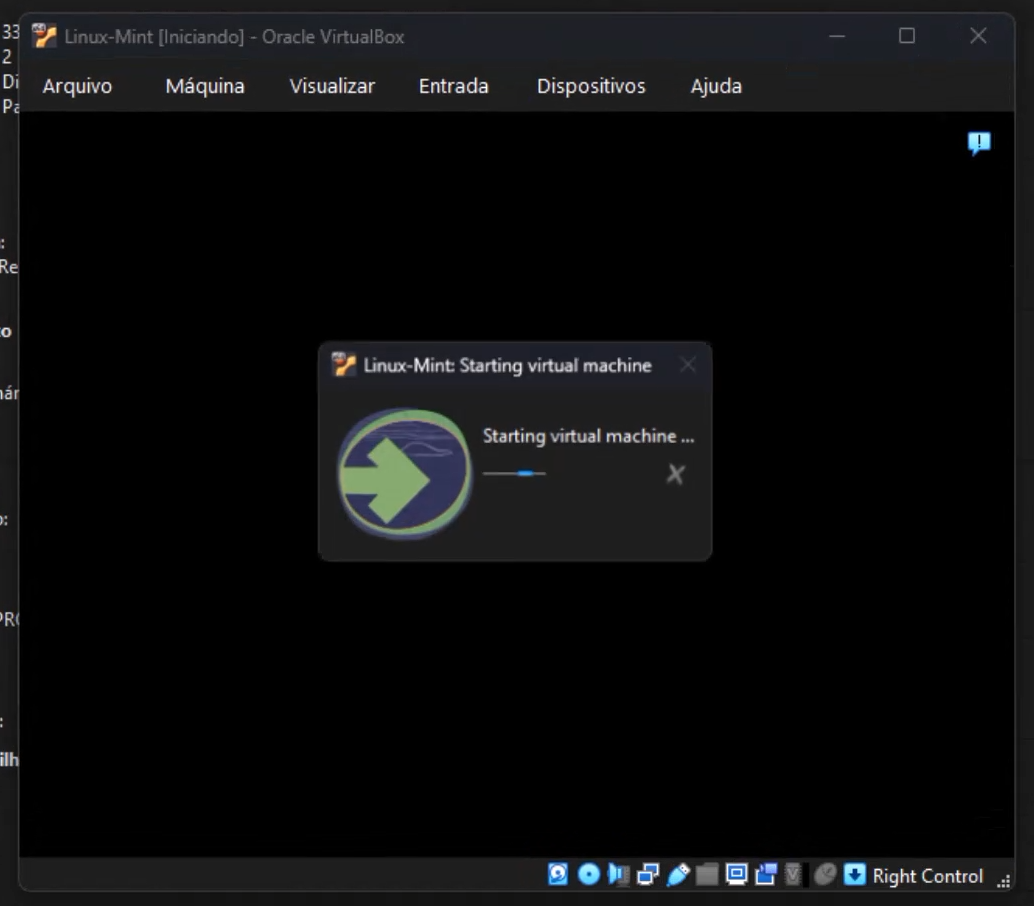Close the Starting virtual machine dialog

pos(688,365)
